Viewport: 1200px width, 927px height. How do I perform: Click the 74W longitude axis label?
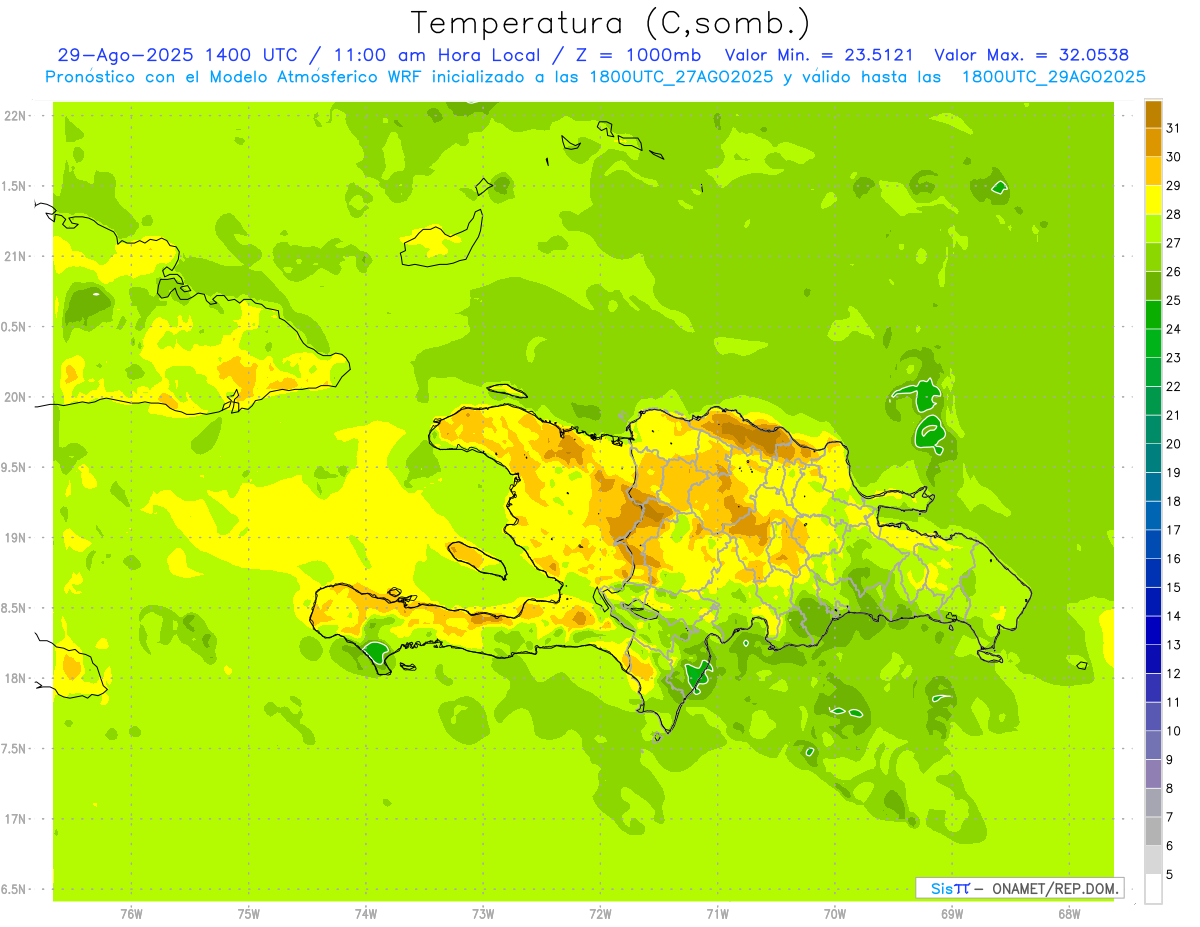click(x=366, y=914)
